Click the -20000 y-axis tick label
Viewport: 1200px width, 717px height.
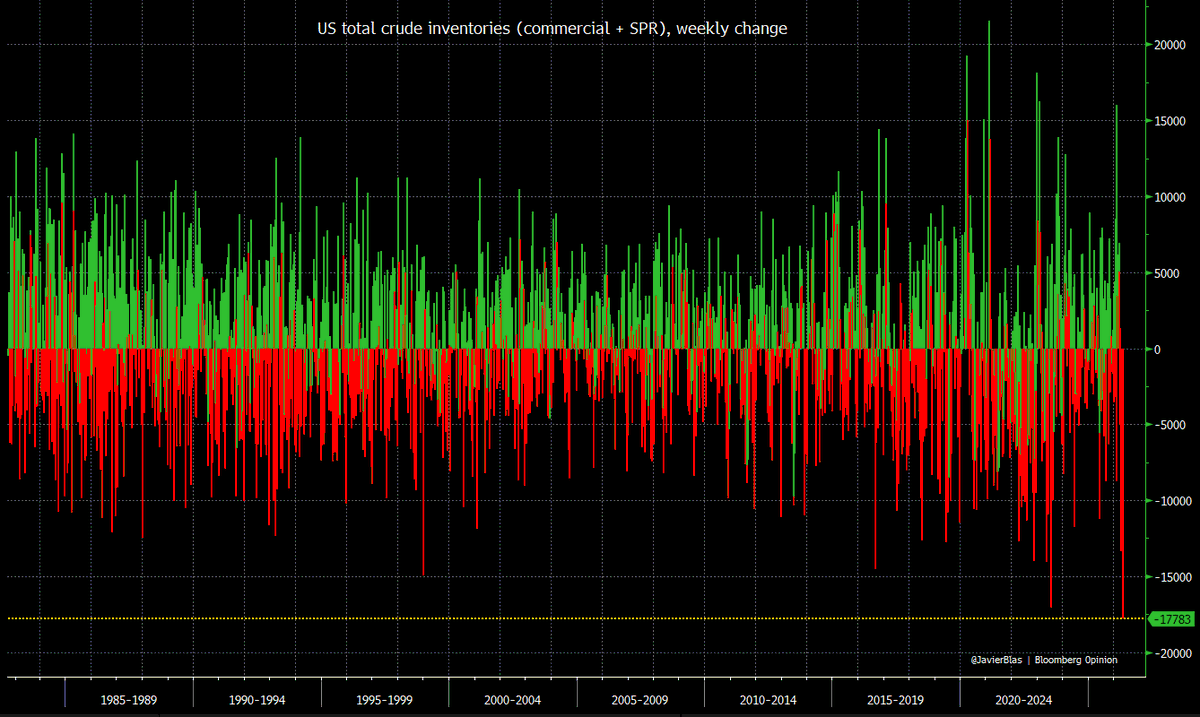pos(1171,653)
